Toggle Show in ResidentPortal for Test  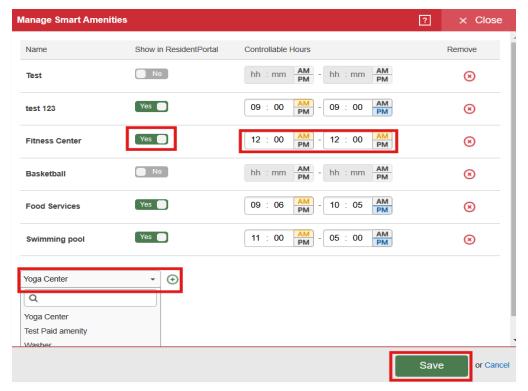pos(152,74)
